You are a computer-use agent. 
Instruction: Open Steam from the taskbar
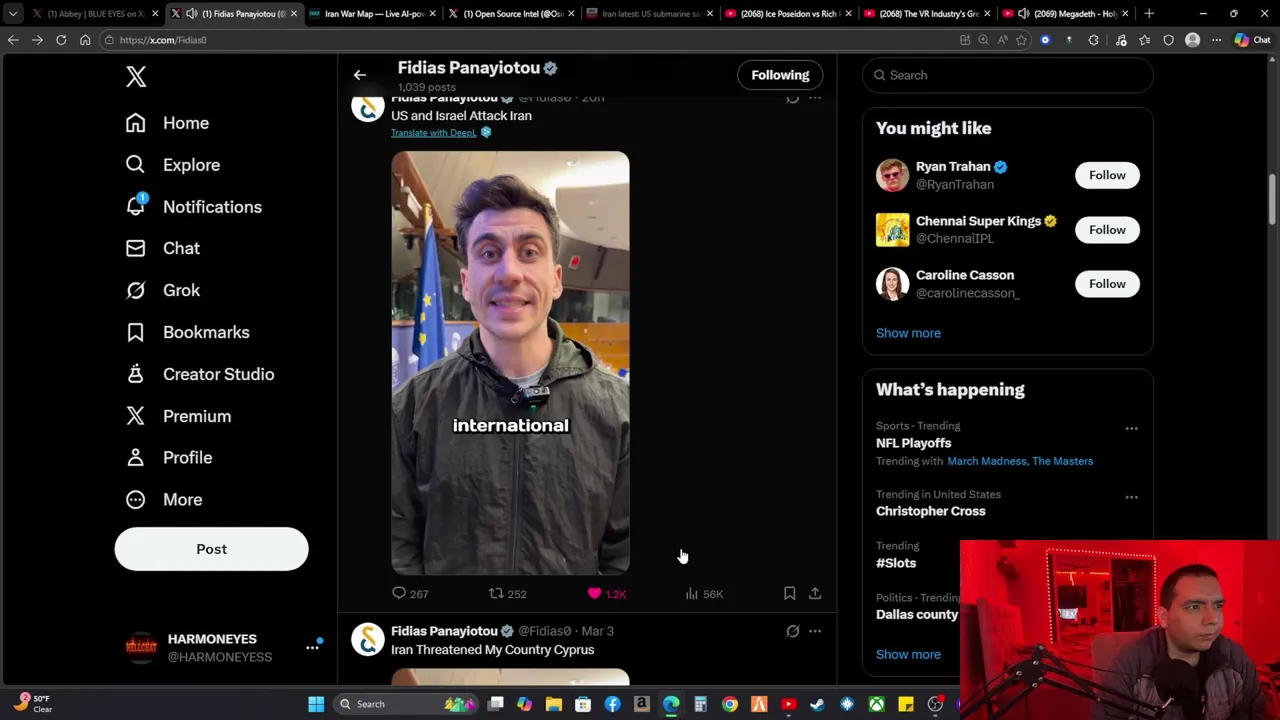pos(817,704)
